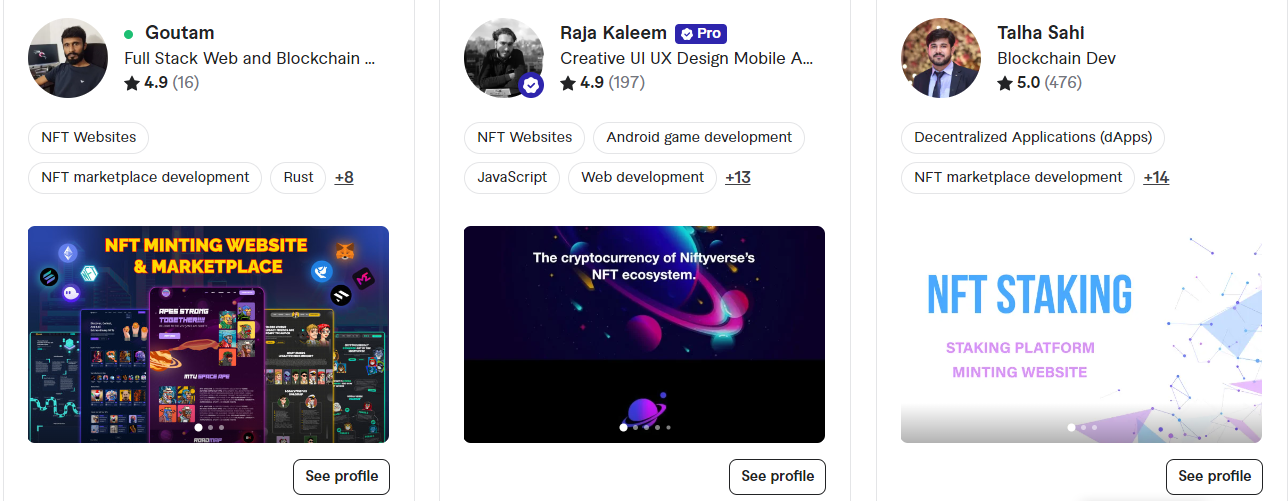The height and width of the screenshot is (501, 1288).
Task: Click Goutam's green online status dot
Action: click(129, 34)
